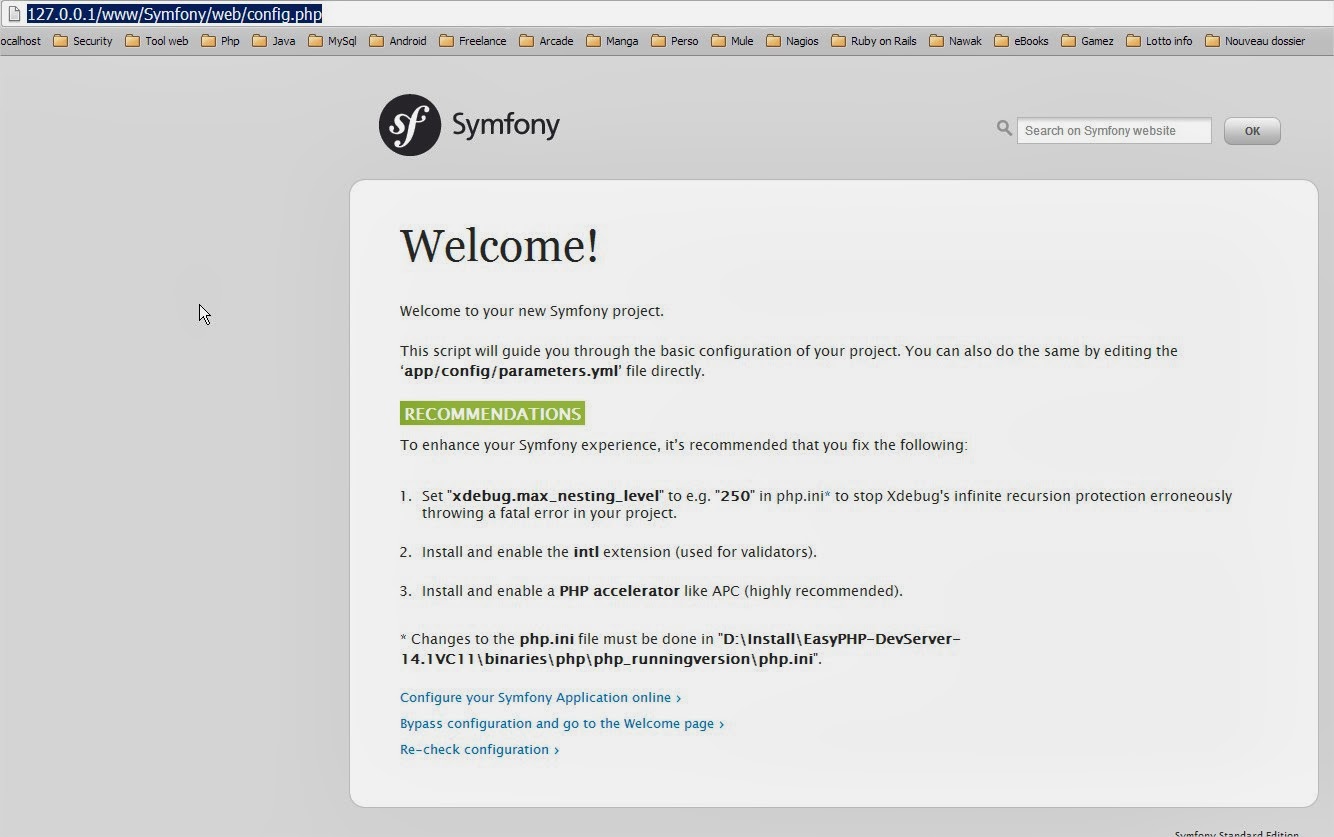Focus the Search on Symfony website field
This screenshot has width=1334, height=837.
(x=1114, y=131)
